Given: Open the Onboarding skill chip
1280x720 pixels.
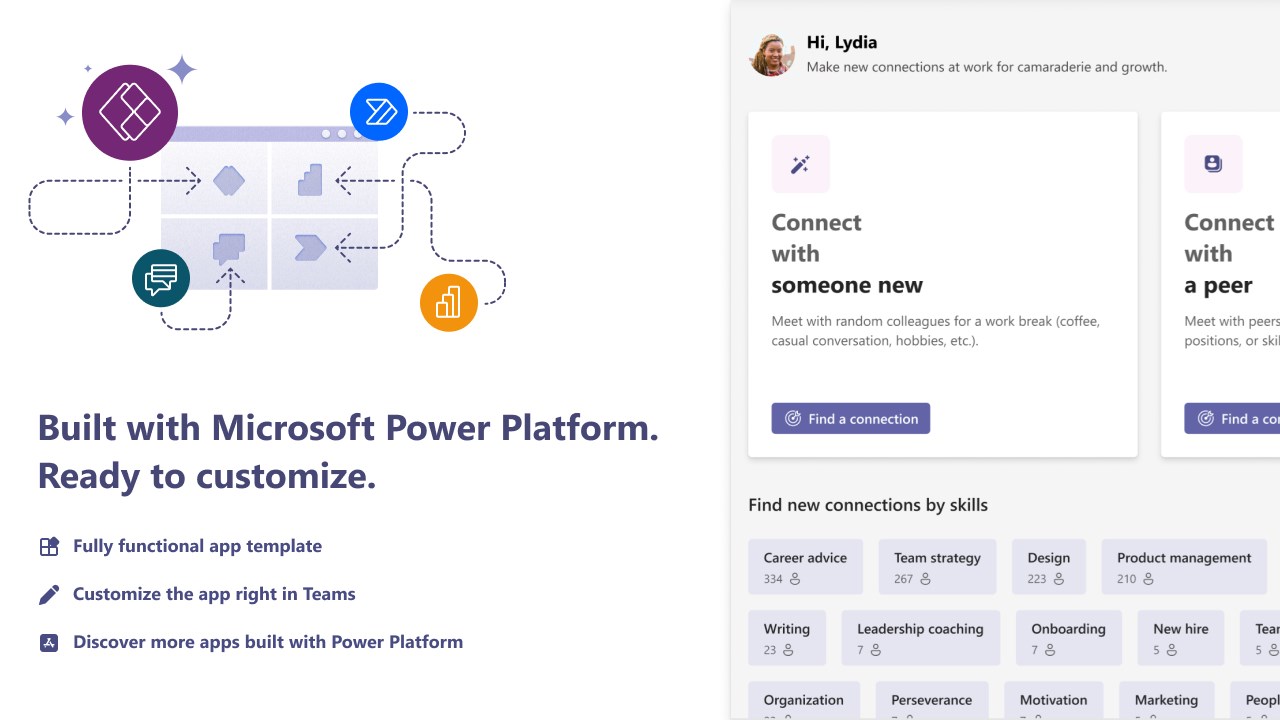Looking at the screenshot, I should pos(1068,638).
